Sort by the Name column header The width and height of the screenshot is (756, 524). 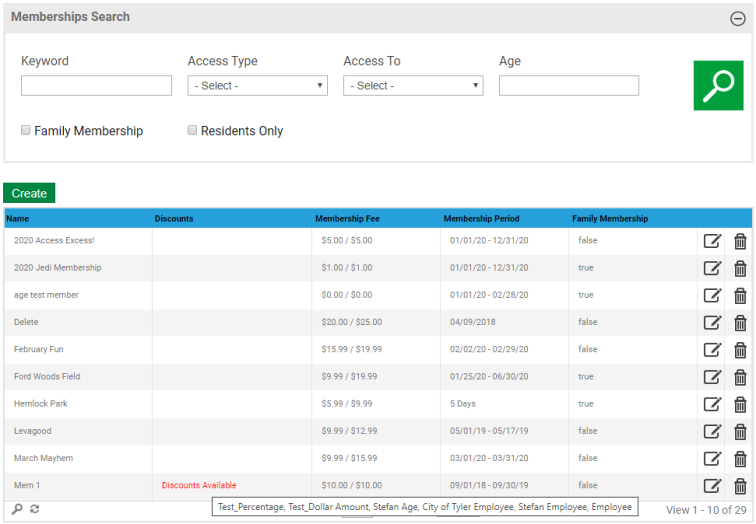(18, 219)
